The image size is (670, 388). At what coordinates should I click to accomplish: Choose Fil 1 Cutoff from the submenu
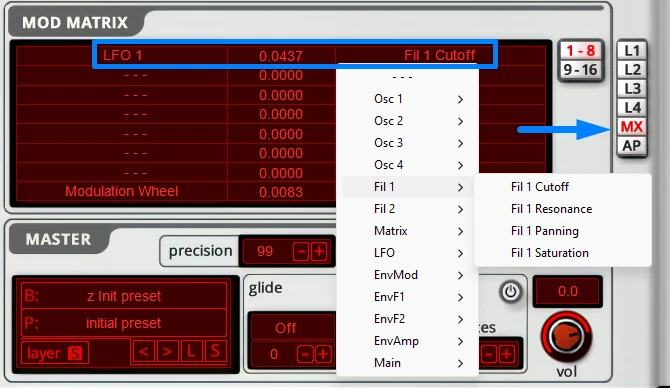[562, 187]
